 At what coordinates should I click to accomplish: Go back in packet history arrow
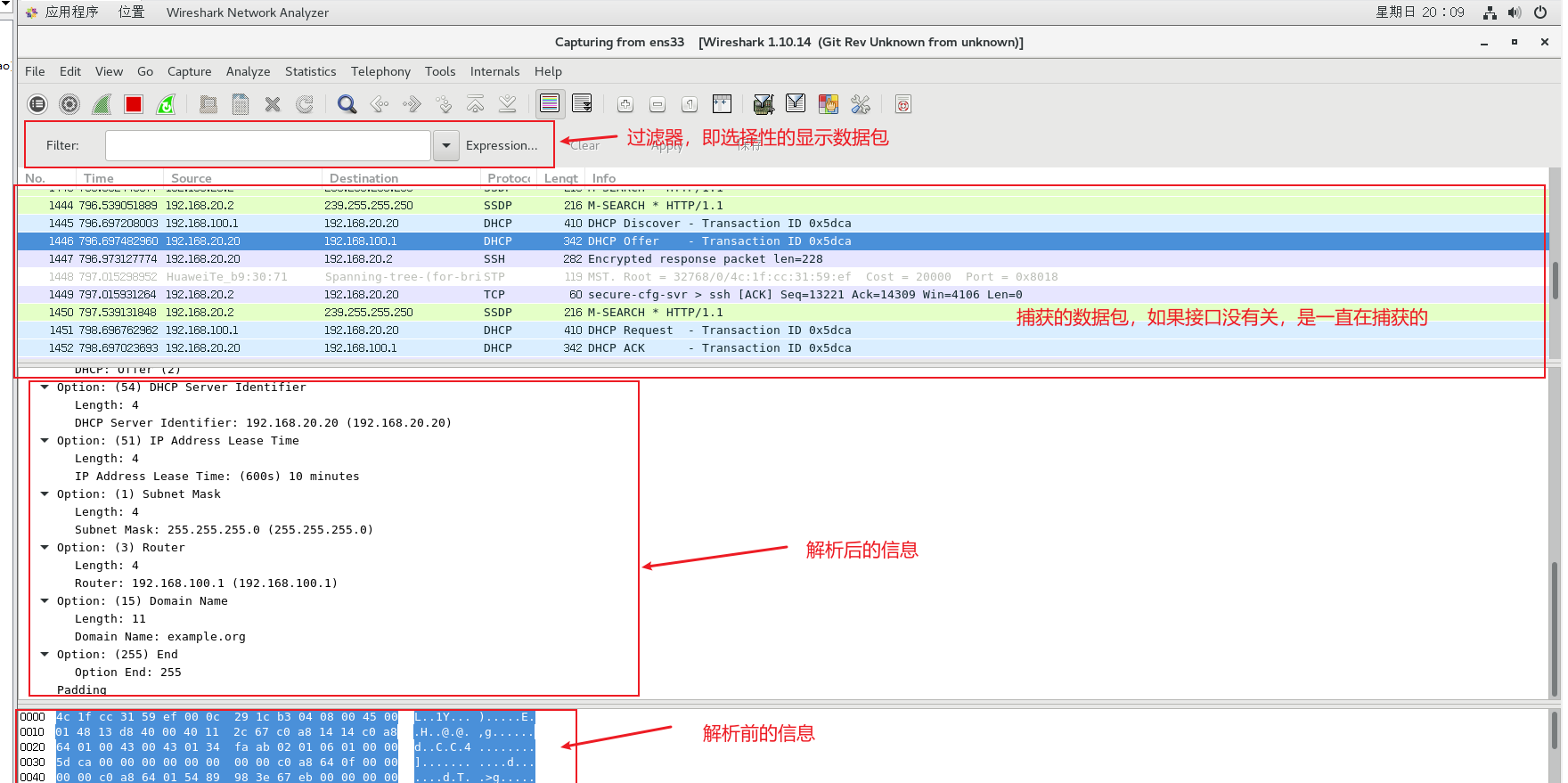(380, 104)
